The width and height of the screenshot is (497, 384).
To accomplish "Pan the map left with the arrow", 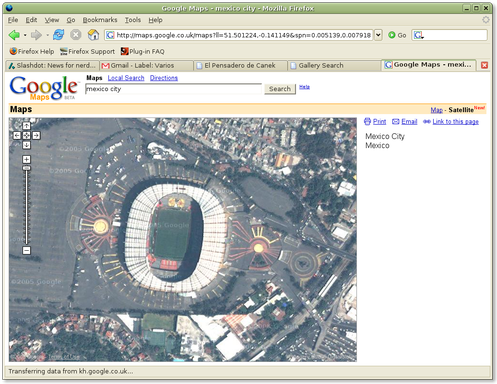I will 17,135.
